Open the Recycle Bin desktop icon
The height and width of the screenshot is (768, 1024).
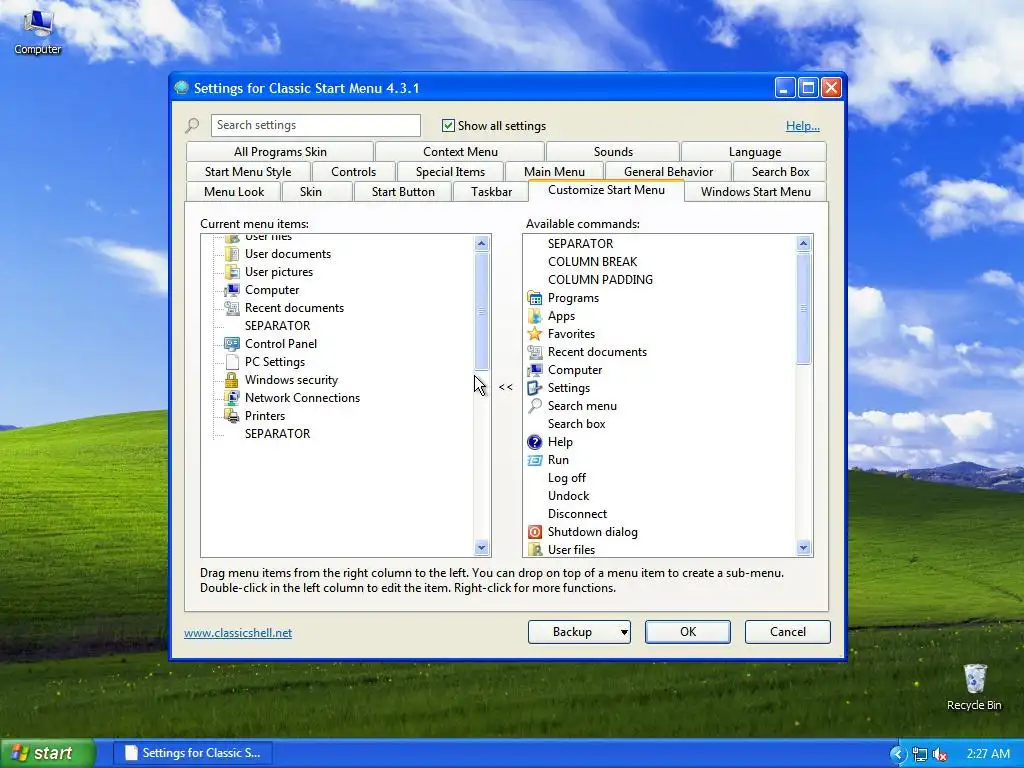(974, 687)
